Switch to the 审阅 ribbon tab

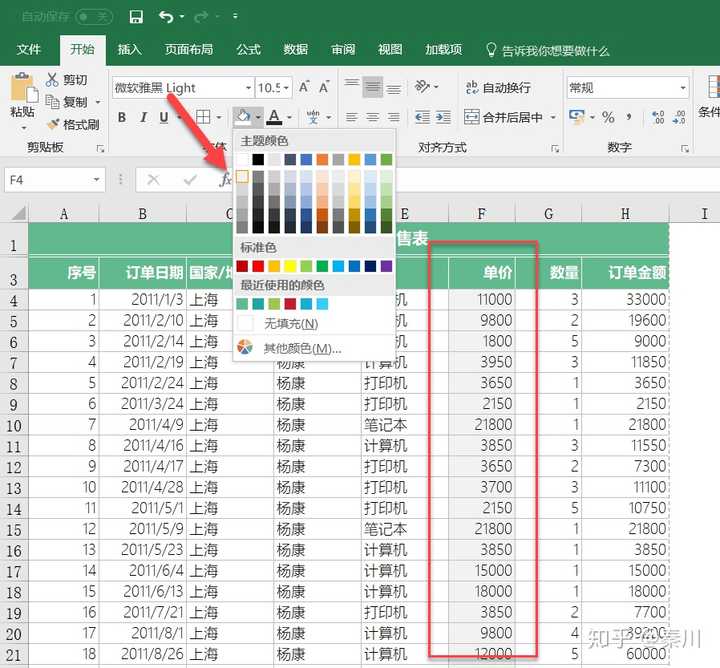(x=343, y=50)
